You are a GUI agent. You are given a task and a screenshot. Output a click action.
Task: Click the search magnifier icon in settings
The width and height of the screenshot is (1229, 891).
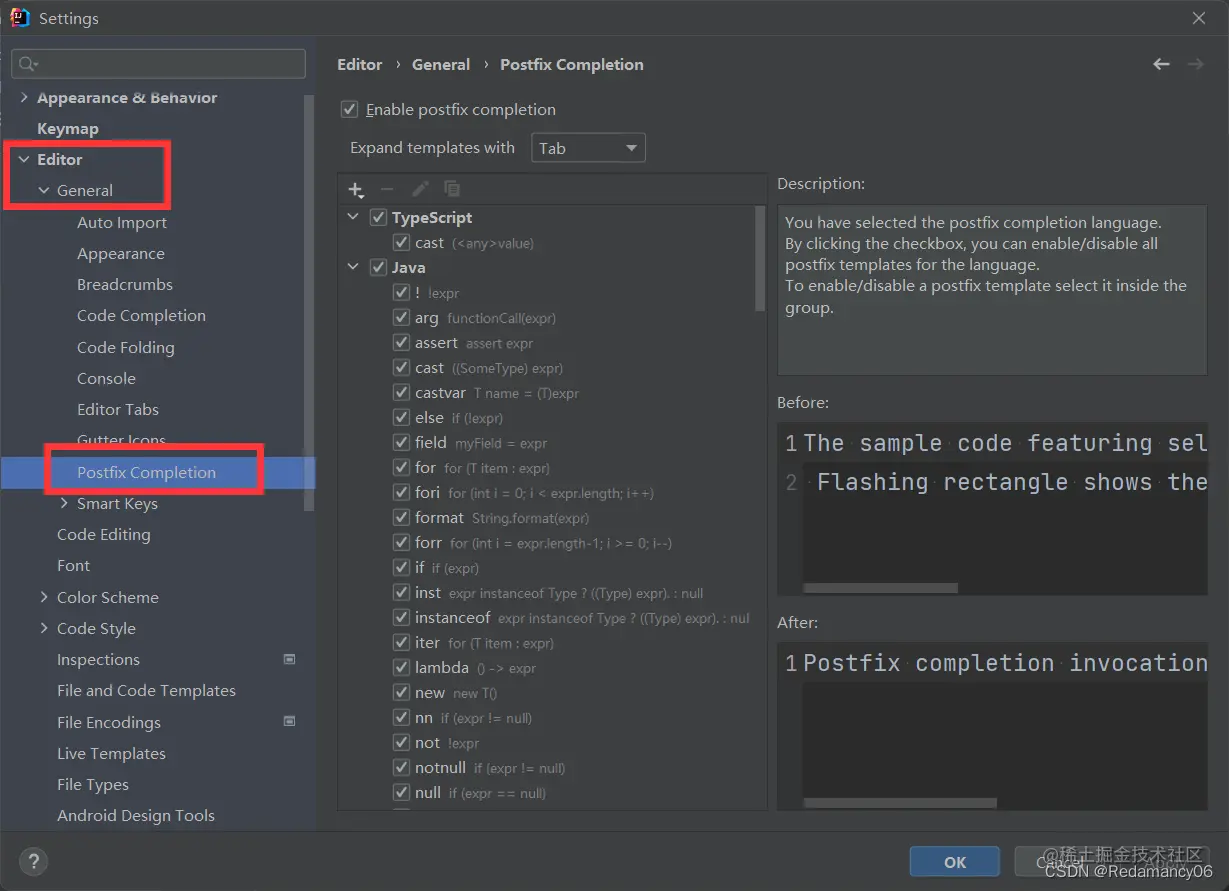point(27,64)
